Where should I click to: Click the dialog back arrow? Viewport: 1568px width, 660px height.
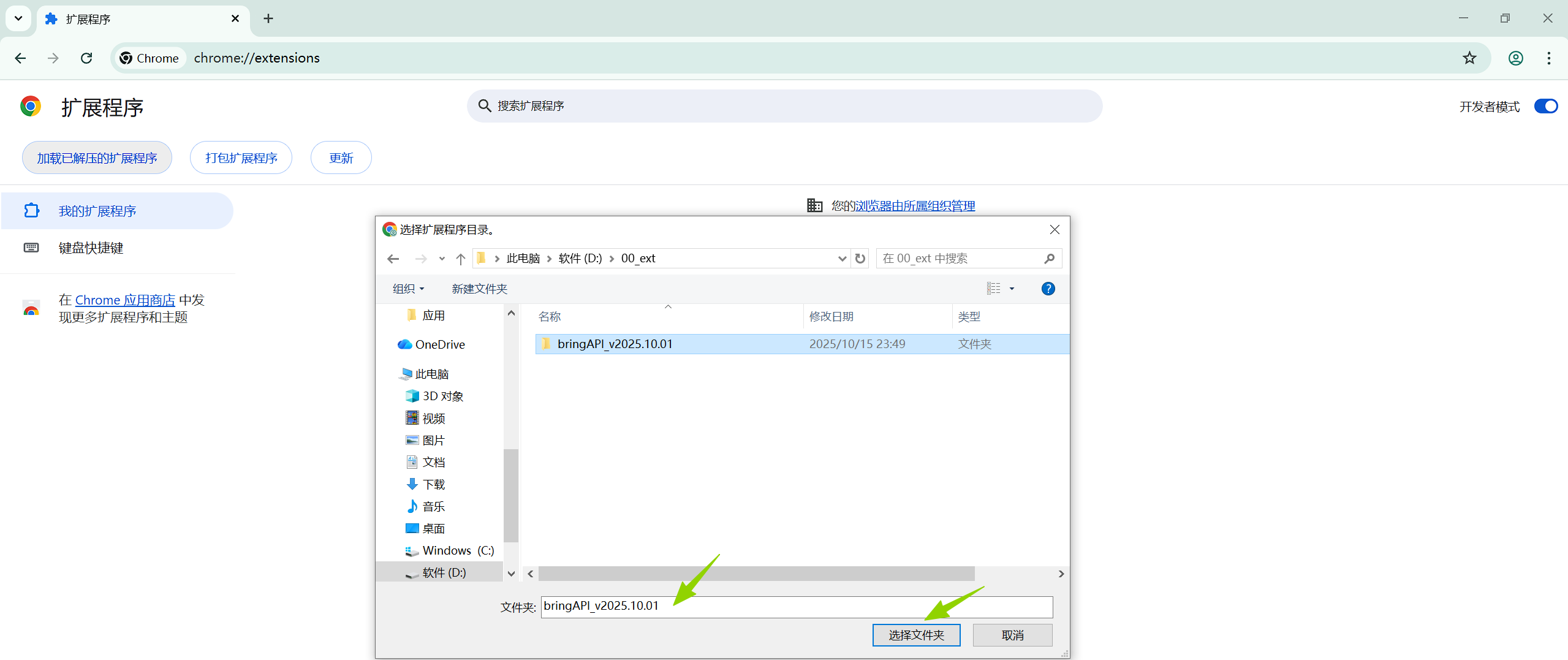pos(393,259)
